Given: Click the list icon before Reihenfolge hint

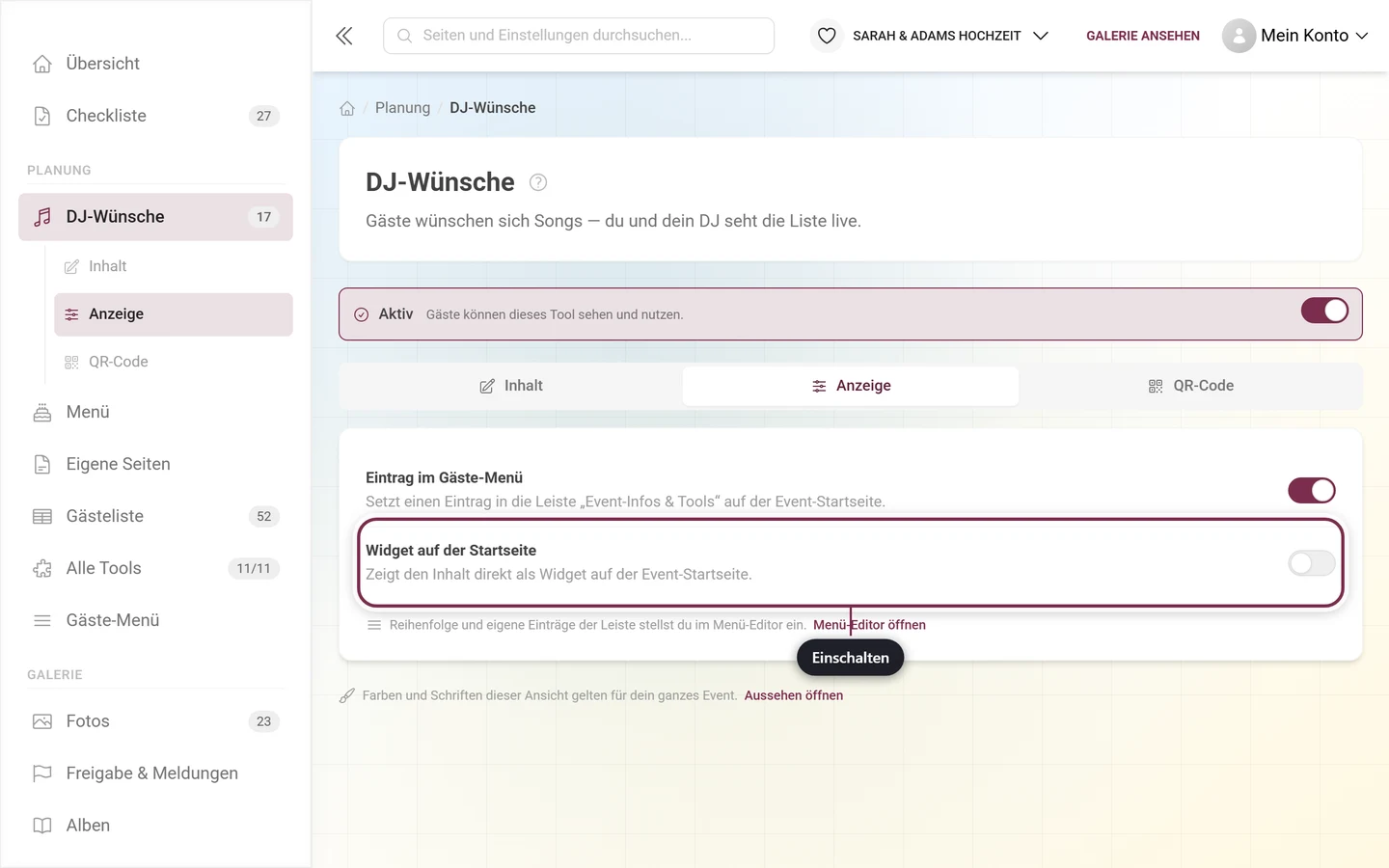Looking at the screenshot, I should 374,625.
